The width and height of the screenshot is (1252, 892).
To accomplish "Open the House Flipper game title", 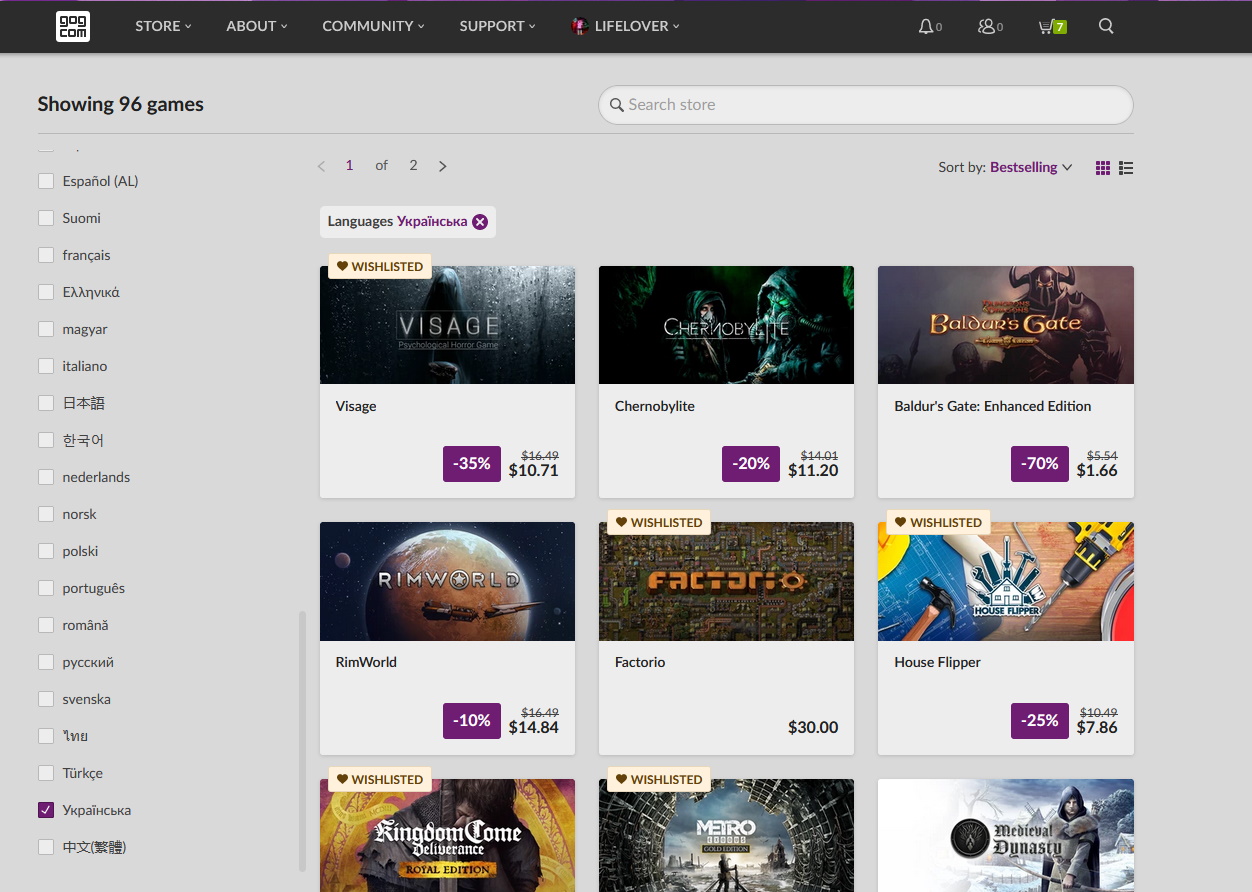I will pos(937,662).
